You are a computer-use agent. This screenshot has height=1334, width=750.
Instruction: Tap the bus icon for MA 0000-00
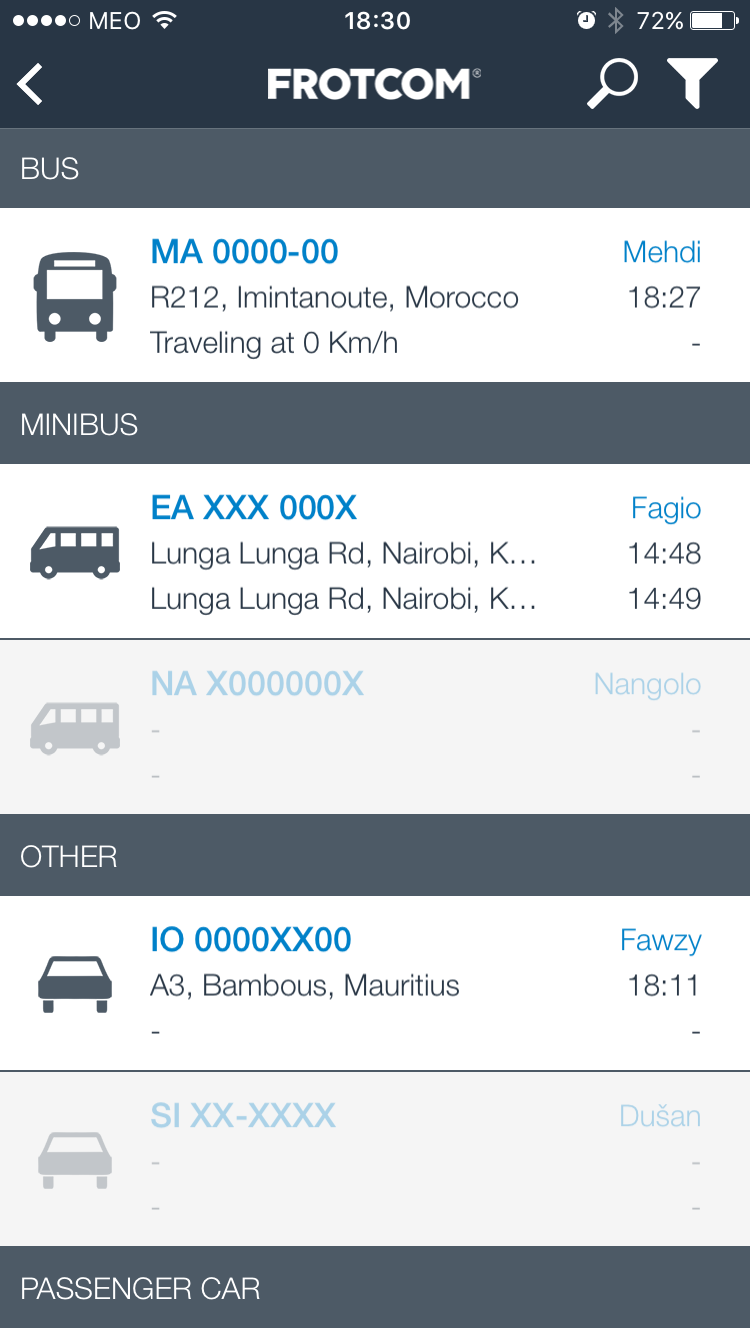pyautogui.click(x=75, y=297)
